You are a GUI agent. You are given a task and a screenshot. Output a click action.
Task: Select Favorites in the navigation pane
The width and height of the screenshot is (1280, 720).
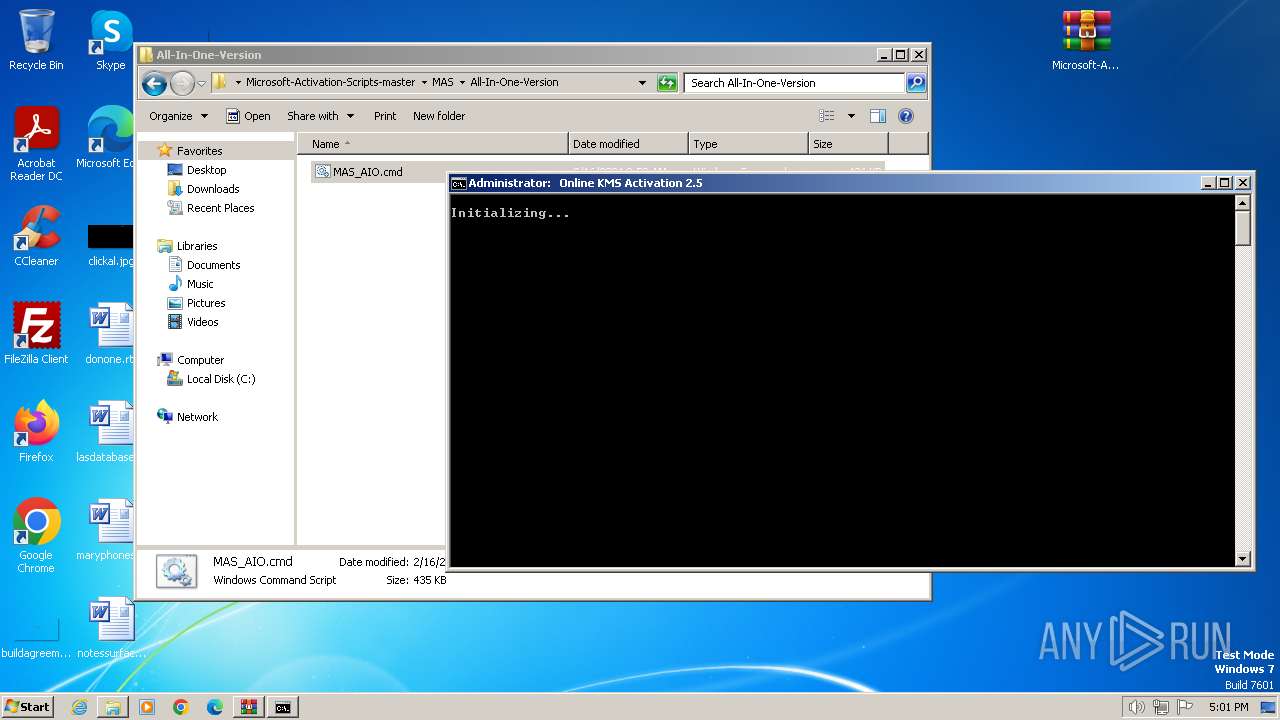[x=199, y=151]
